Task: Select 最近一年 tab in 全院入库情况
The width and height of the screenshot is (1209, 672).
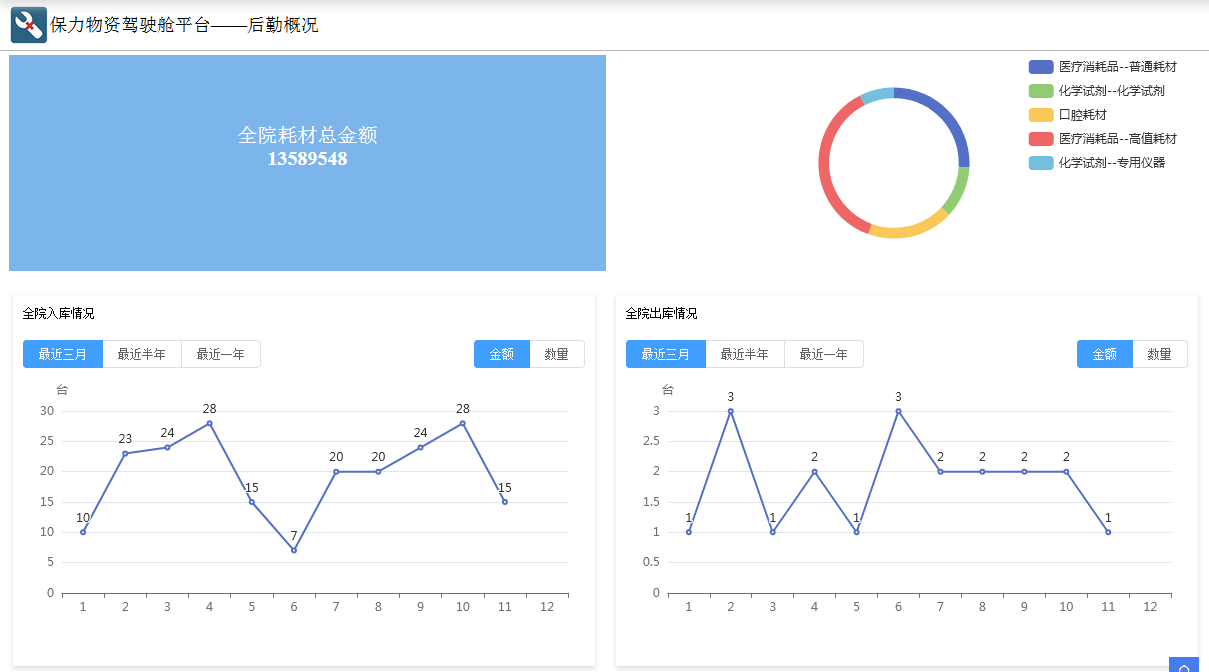Action: [x=221, y=354]
